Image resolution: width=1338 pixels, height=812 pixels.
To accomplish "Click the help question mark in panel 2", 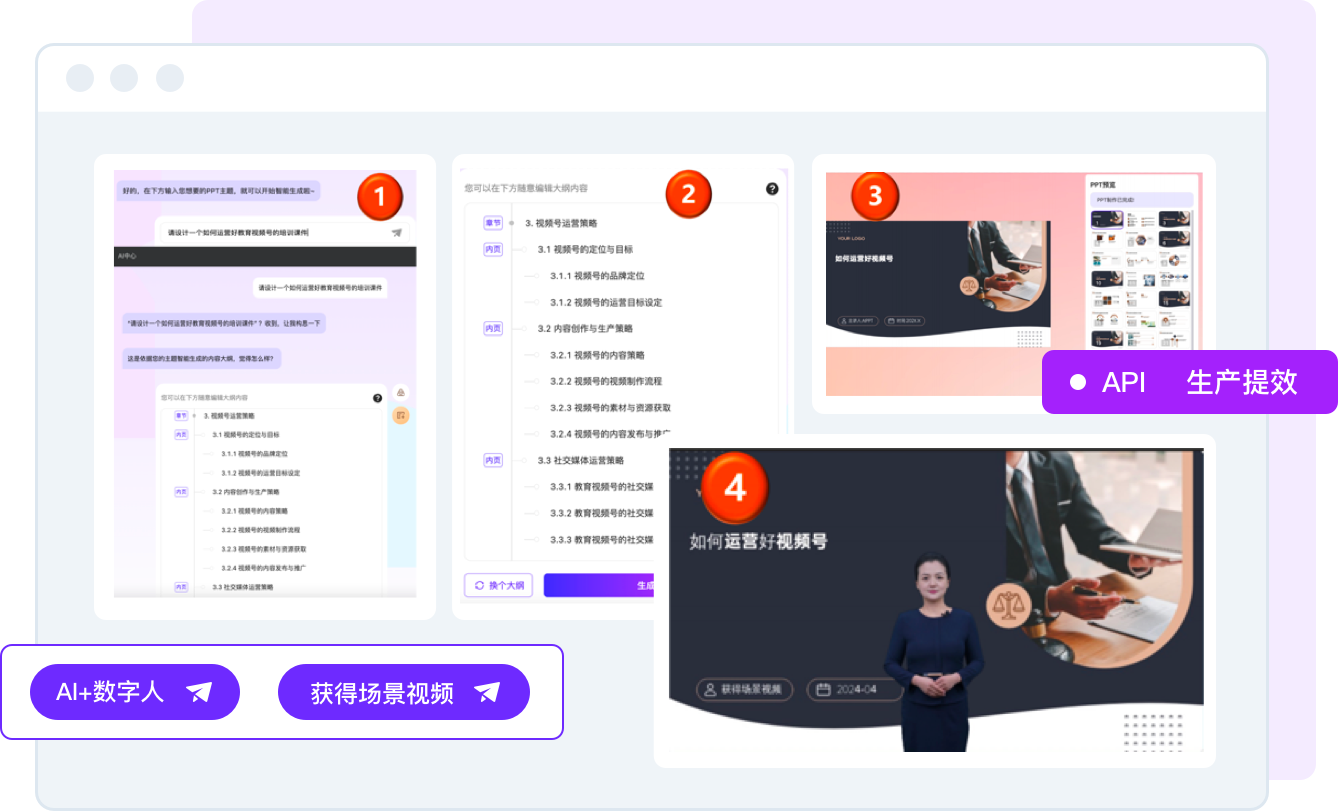I will 772,189.
